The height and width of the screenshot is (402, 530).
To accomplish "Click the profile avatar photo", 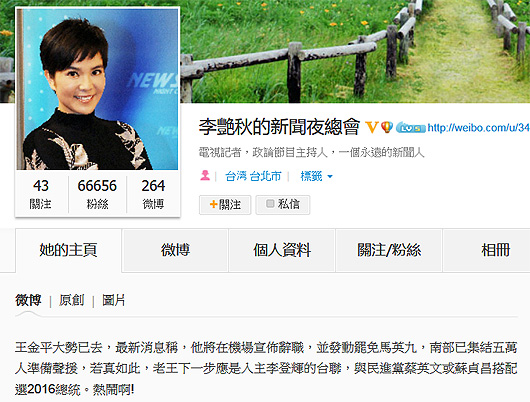I will click(97, 89).
